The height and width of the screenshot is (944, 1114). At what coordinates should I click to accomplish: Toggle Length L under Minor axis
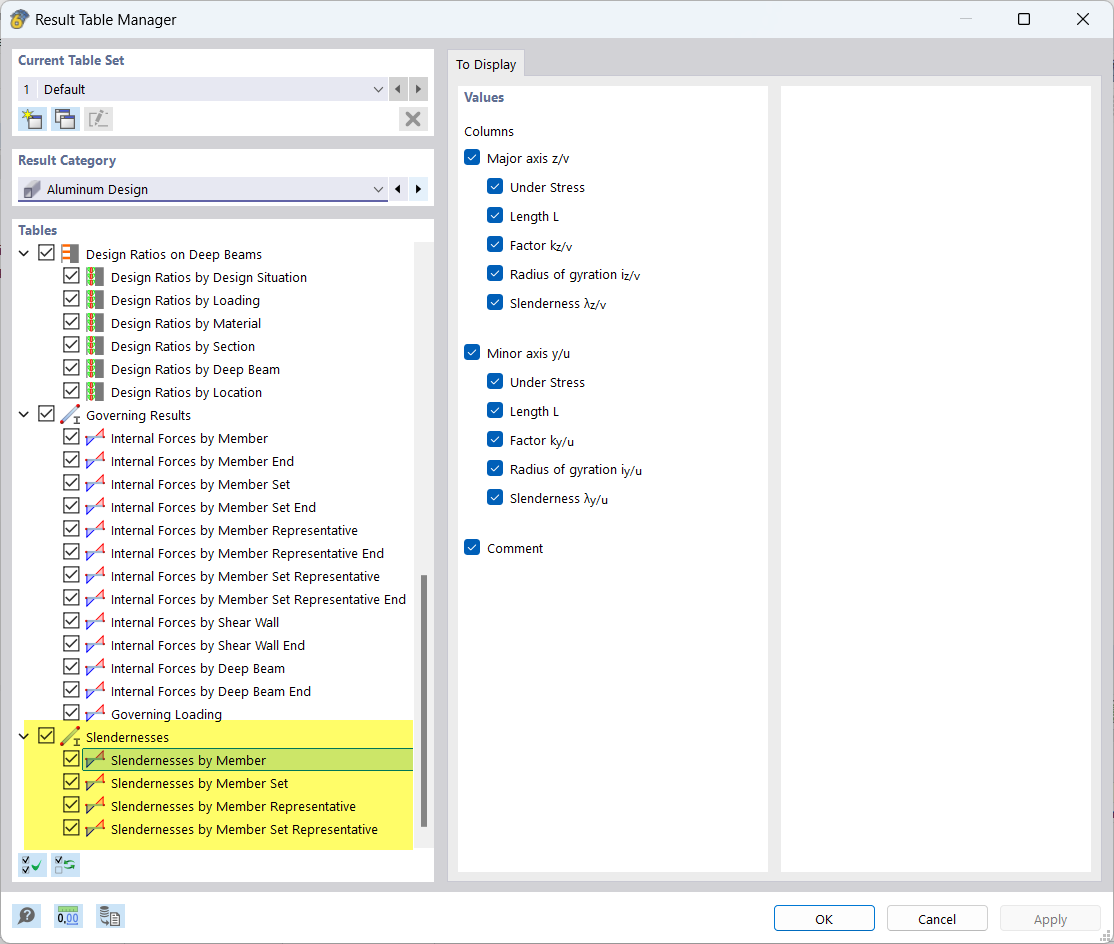pos(495,411)
